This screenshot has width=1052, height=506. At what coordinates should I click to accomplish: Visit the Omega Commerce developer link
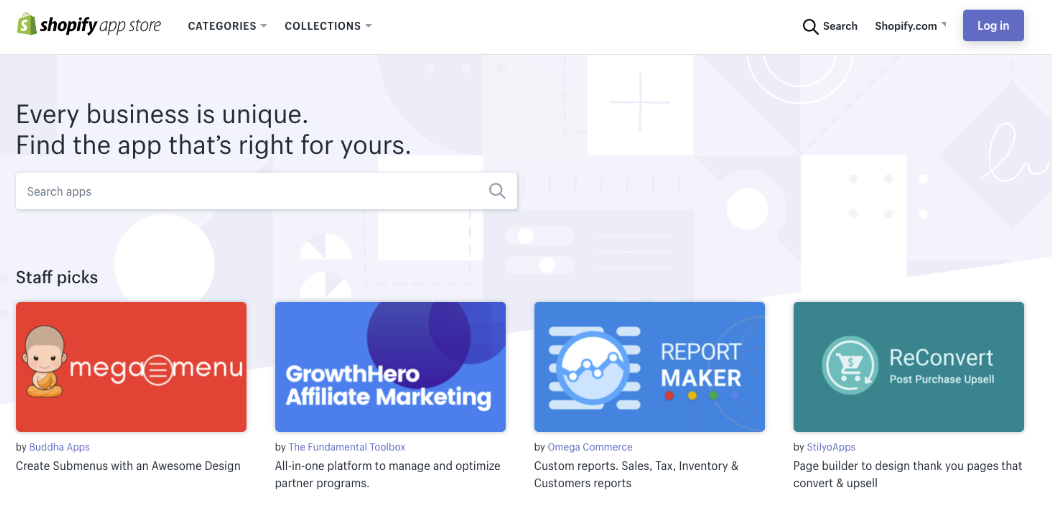[590, 447]
